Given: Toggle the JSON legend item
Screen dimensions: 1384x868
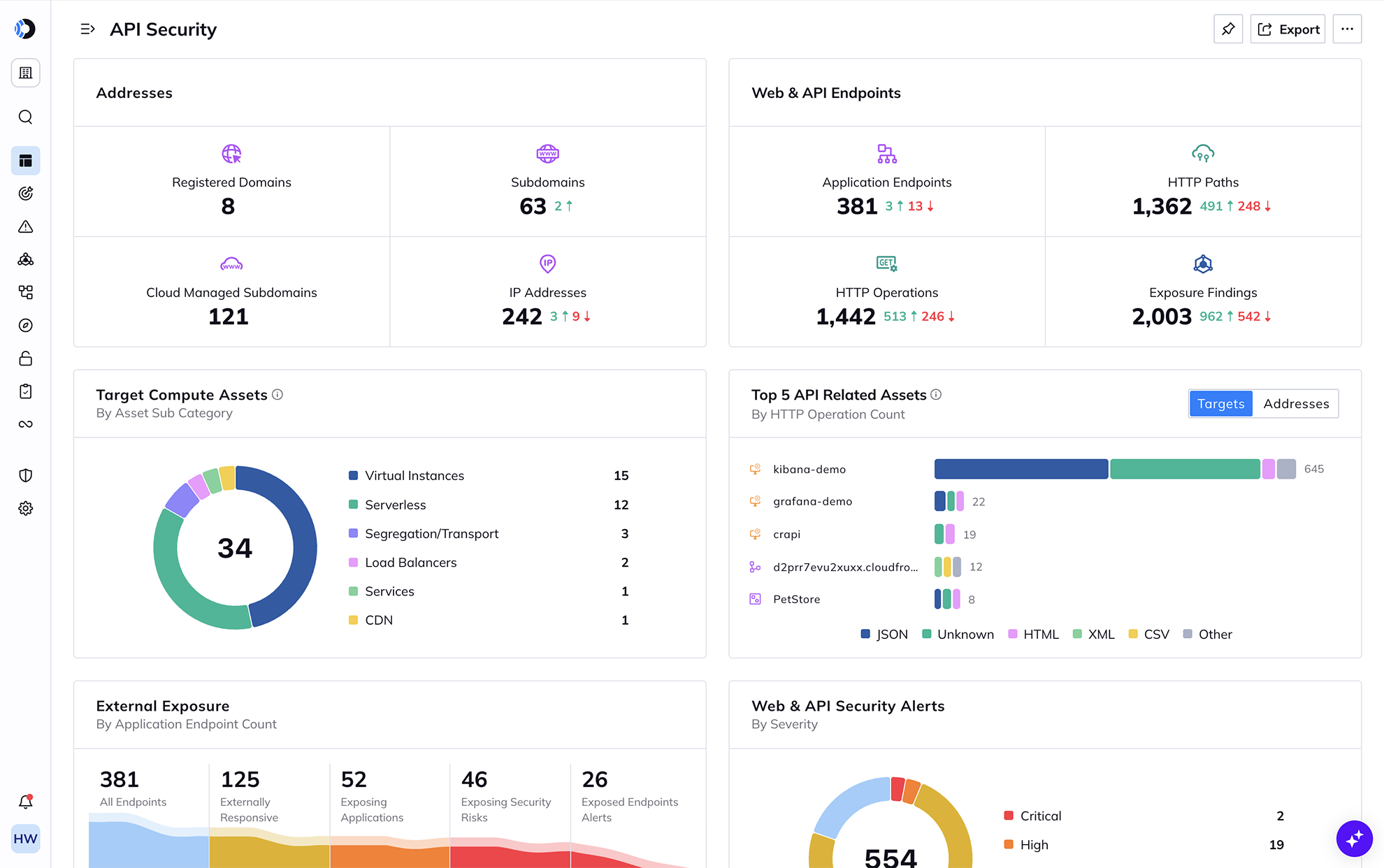Looking at the screenshot, I should coord(884,634).
